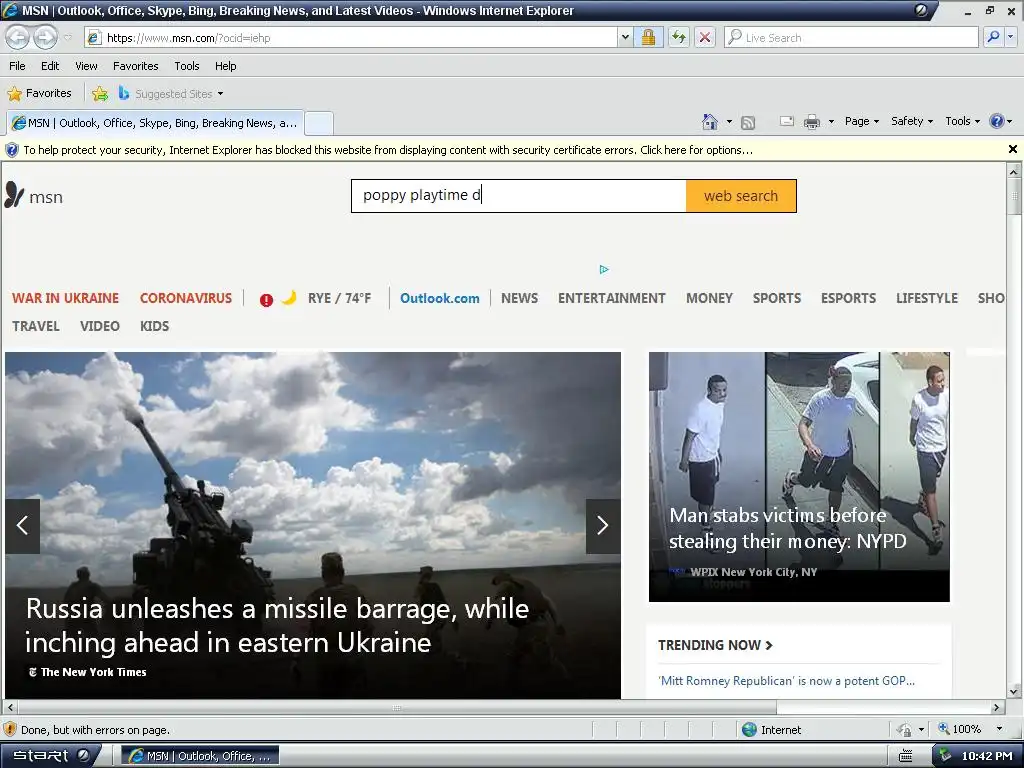The image size is (1024, 768).
Task: Click the Live Search input box
Action: pos(851,37)
